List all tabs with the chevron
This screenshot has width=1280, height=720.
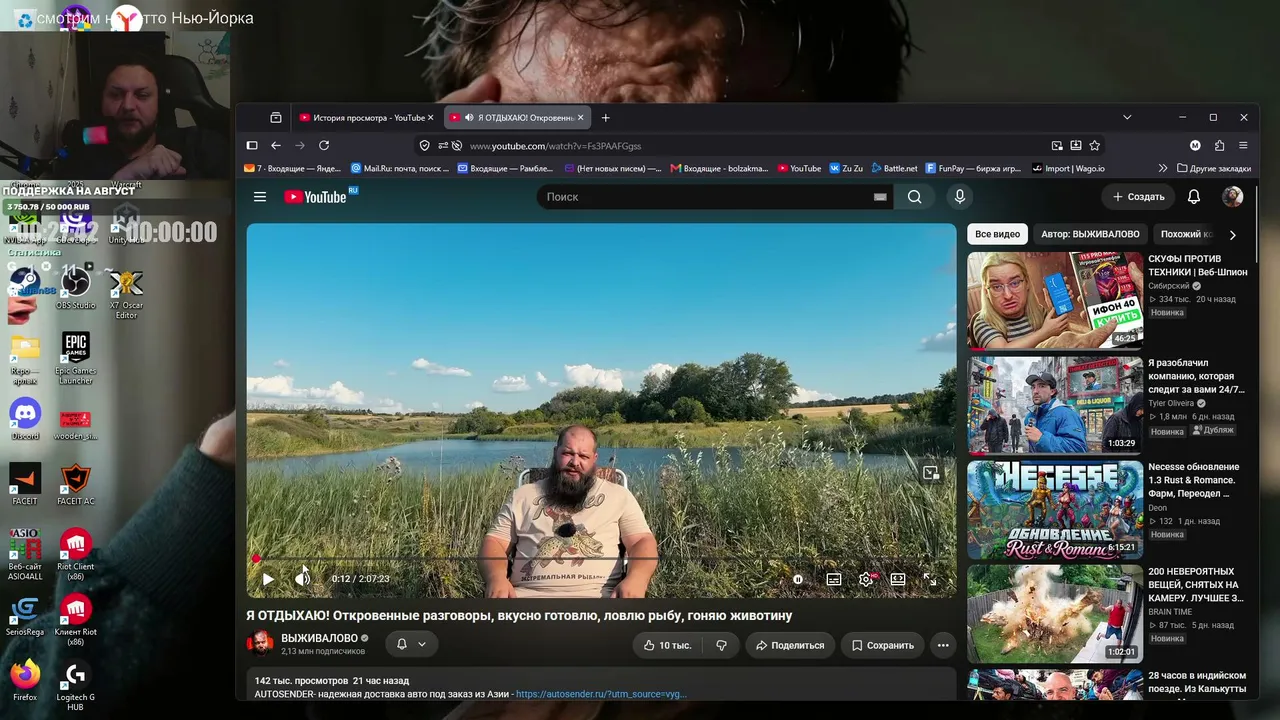(x=1127, y=117)
